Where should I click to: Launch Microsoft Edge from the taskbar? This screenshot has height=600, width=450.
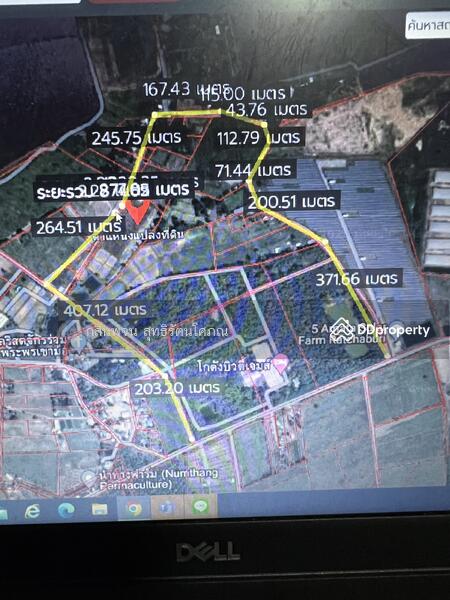[x=66, y=510]
